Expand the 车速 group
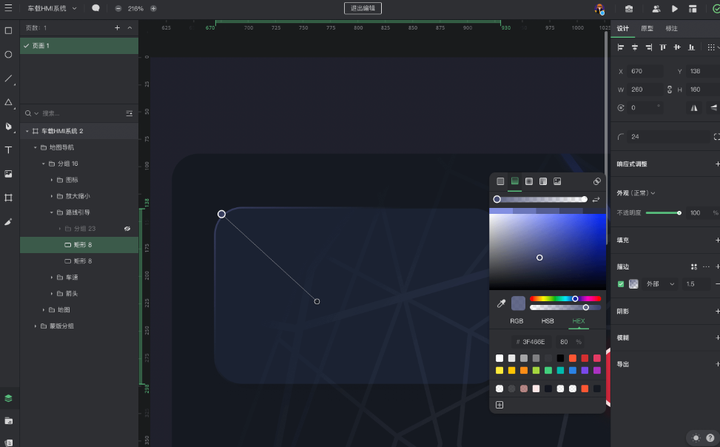This screenshot has height=447, width=720. [51, 277]
